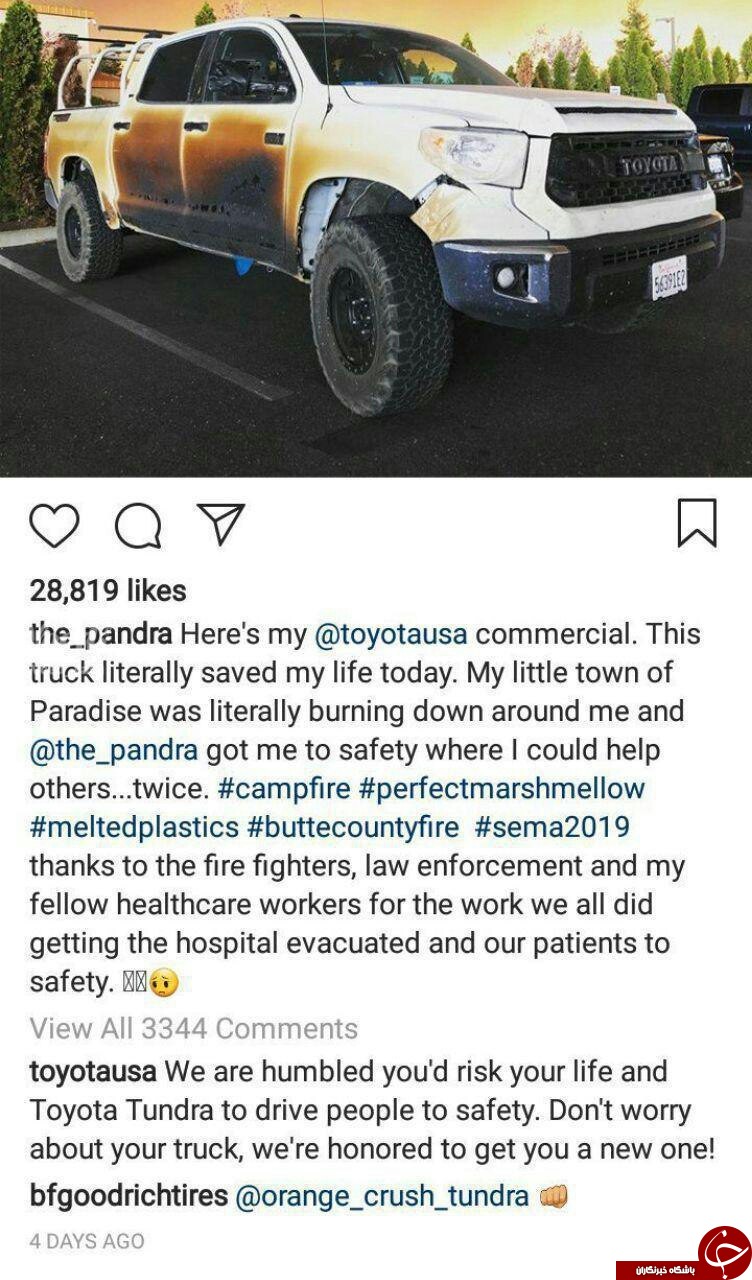Image resolution: width=752 pixels, height=1280 pixels.
Task: Open comments via speech bubble icon
Action: point(138,526)
